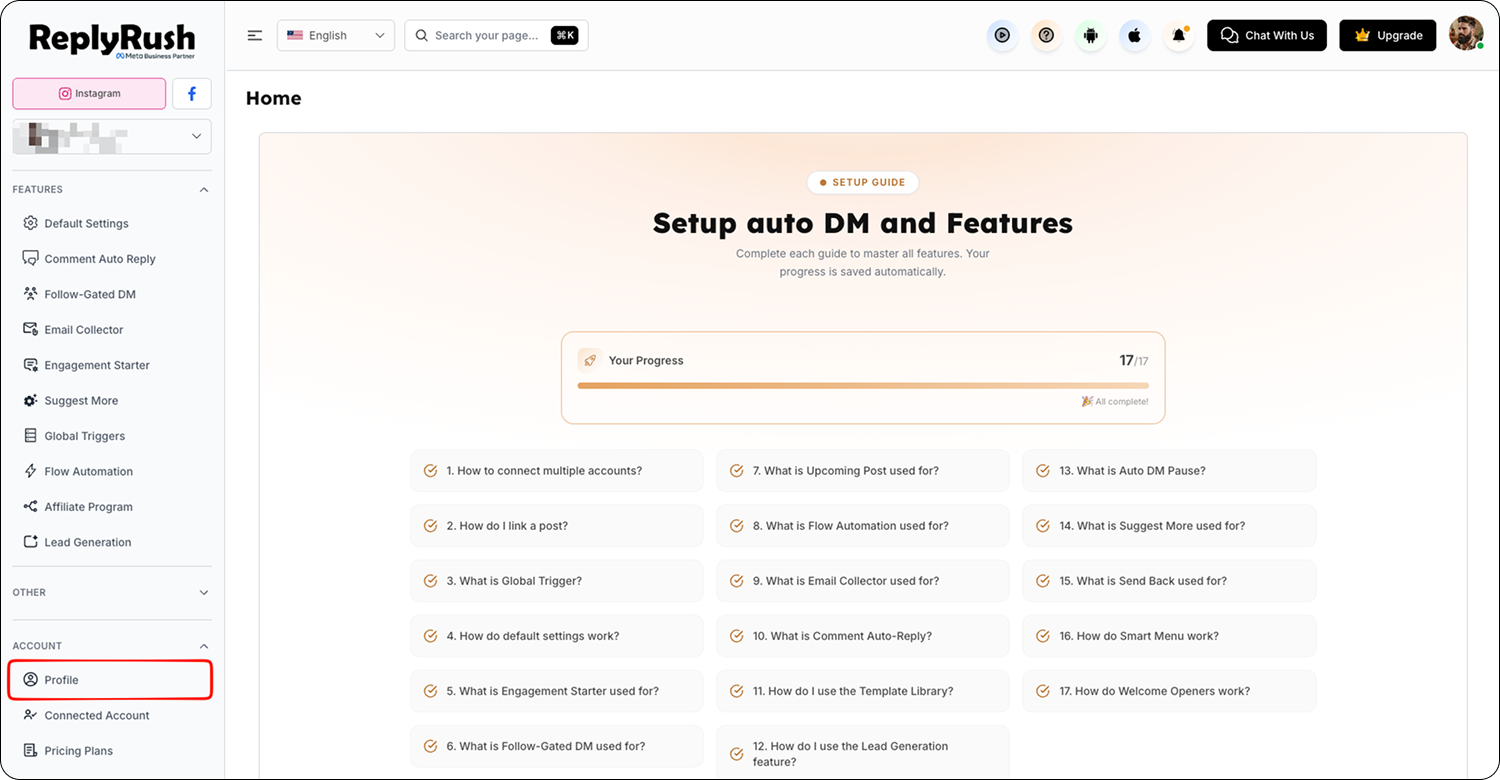
Task: Click the Chat With Us button
Action: point(1267,35)
